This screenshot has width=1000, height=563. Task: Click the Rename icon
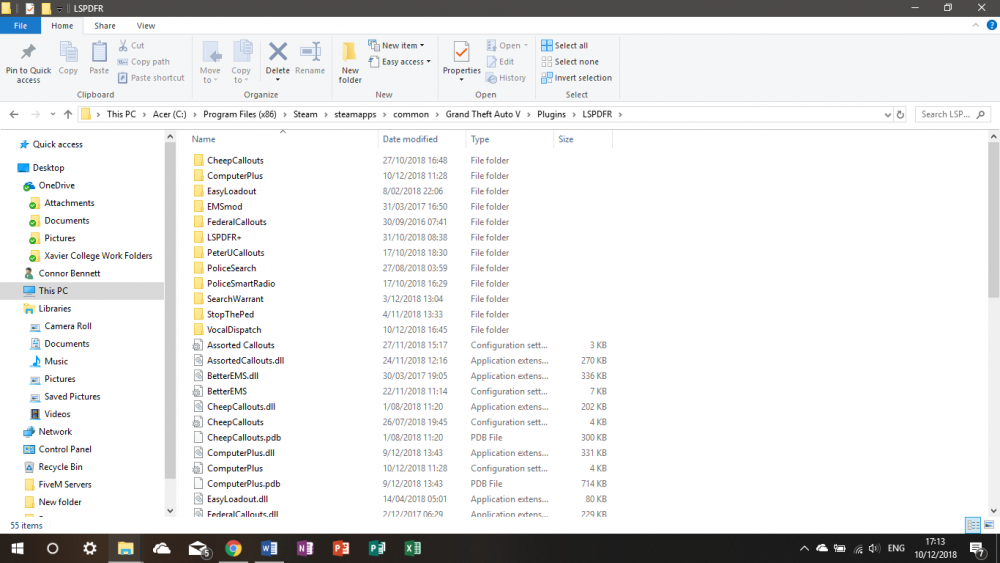tap(310, 52)
